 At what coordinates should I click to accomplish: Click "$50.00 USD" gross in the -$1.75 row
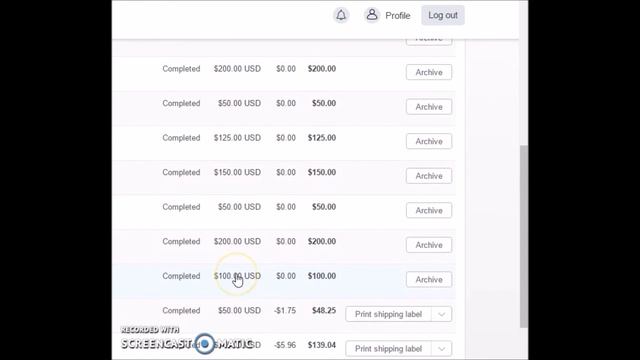point(239,311)
